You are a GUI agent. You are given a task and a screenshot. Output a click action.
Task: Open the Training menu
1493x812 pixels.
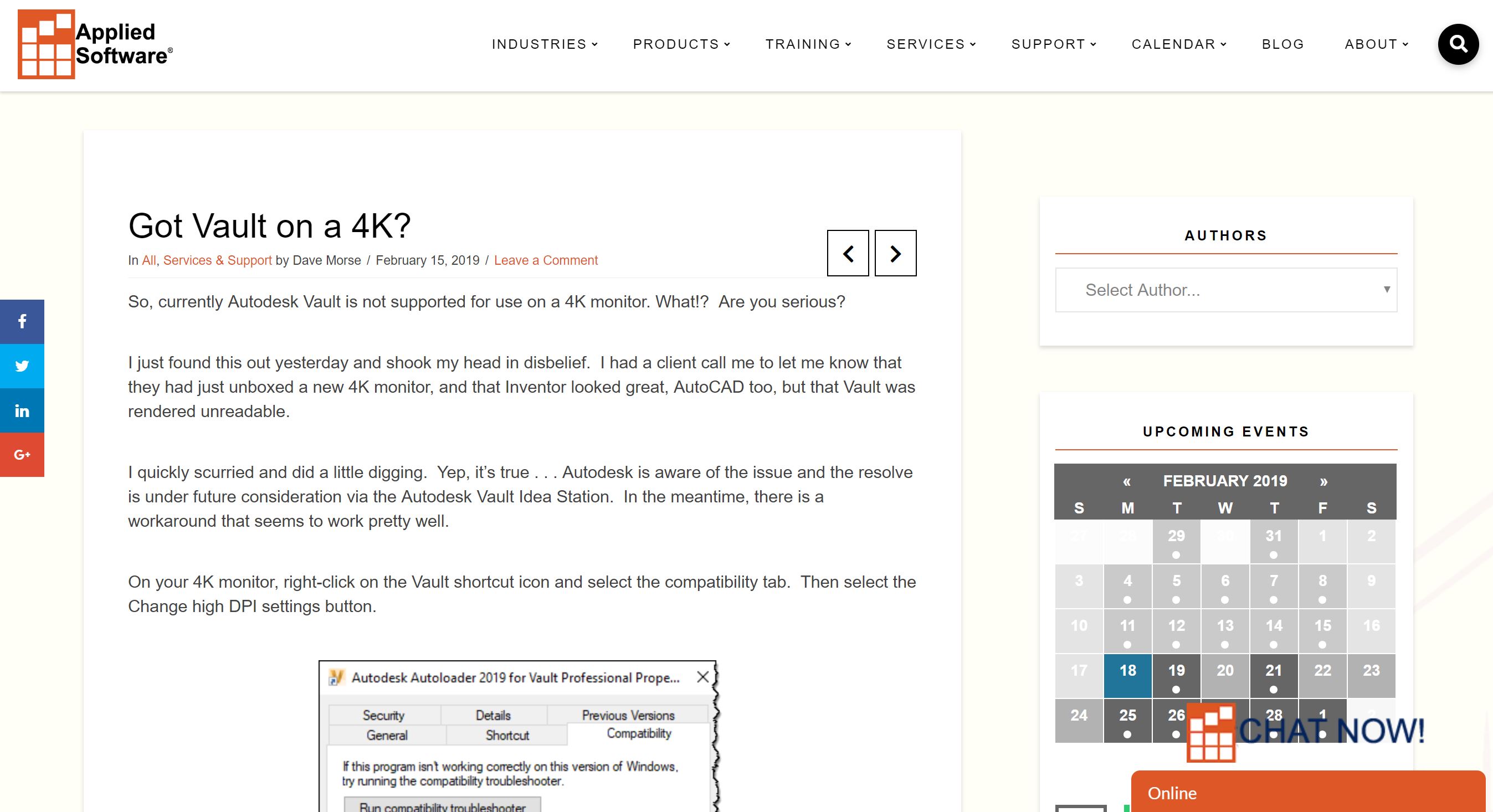pos(808,44)
